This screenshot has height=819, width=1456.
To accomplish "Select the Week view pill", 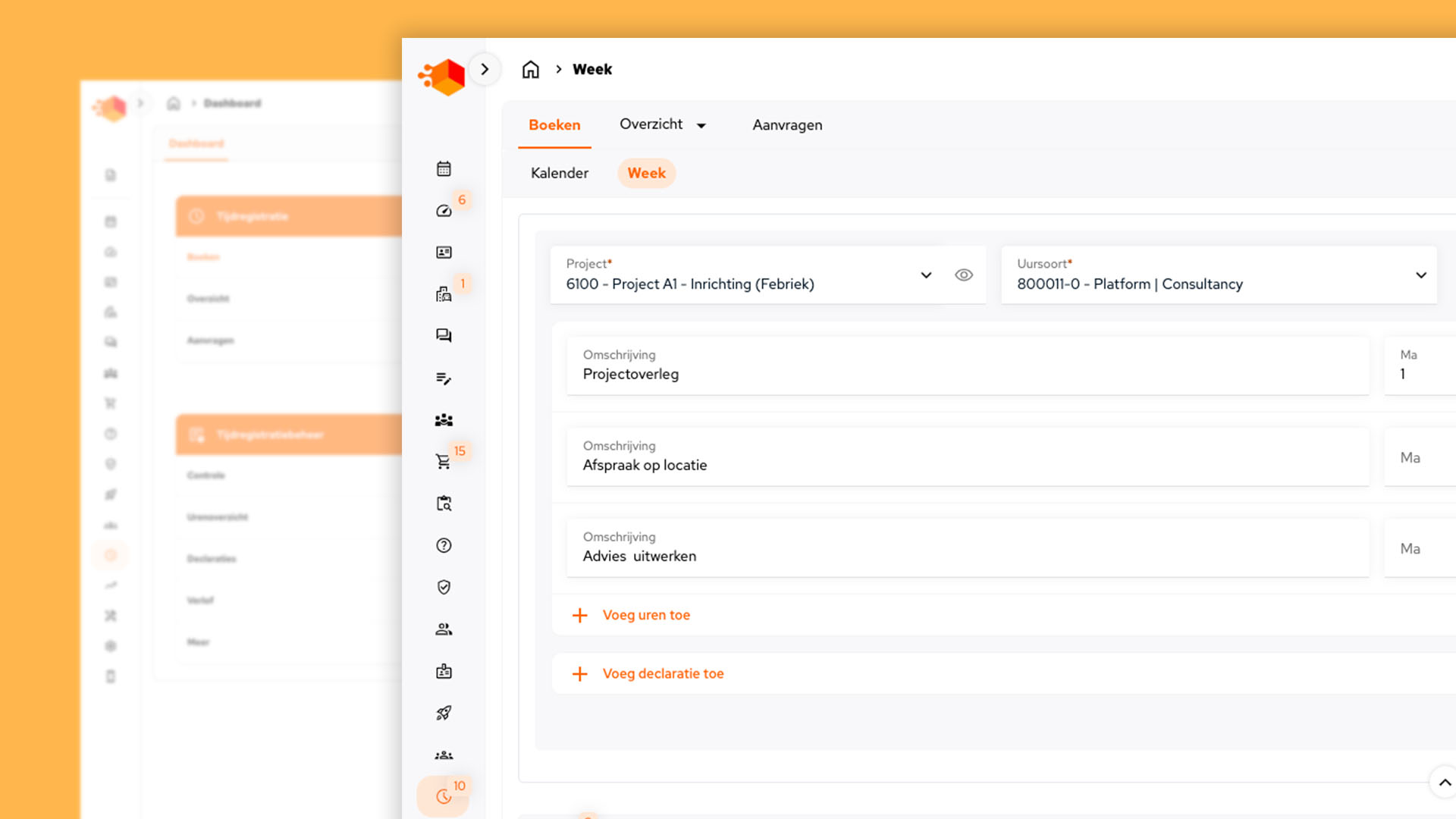I will (646, 173).
